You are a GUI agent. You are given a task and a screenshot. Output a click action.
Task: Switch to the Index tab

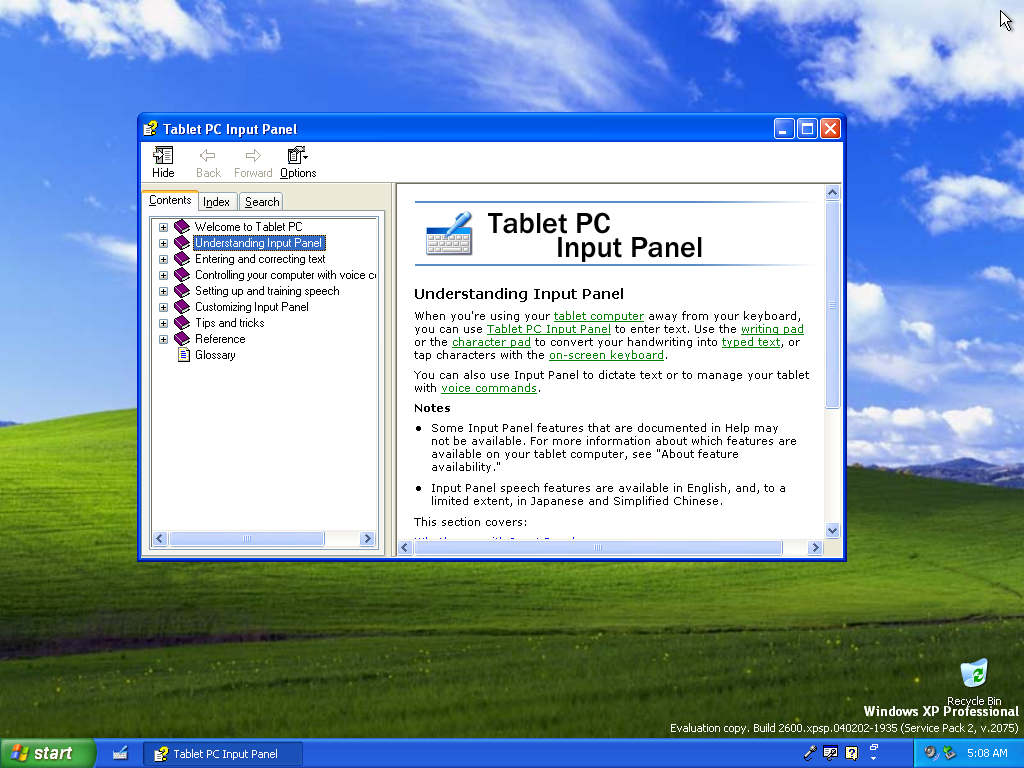(217, 202)
